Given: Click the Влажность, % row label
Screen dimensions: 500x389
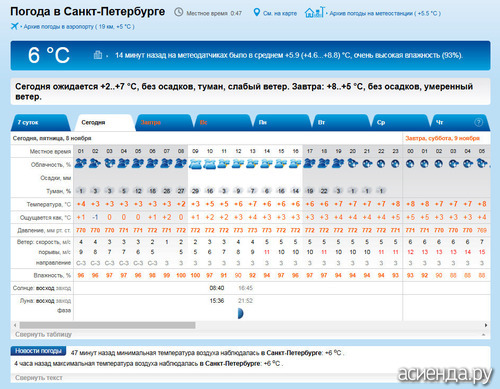Looking at the screenshot, I should pos(52,275).
